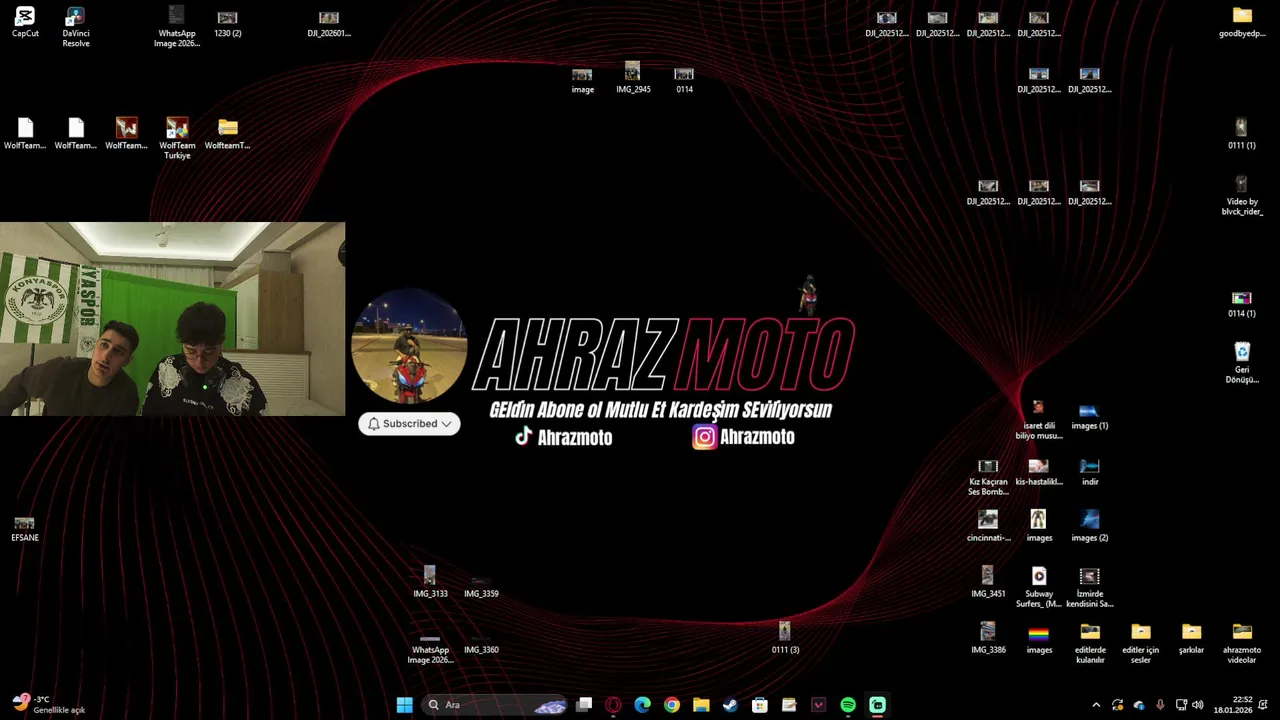
Task: Select the 0114 desktop file
Action: click(684, 79)
